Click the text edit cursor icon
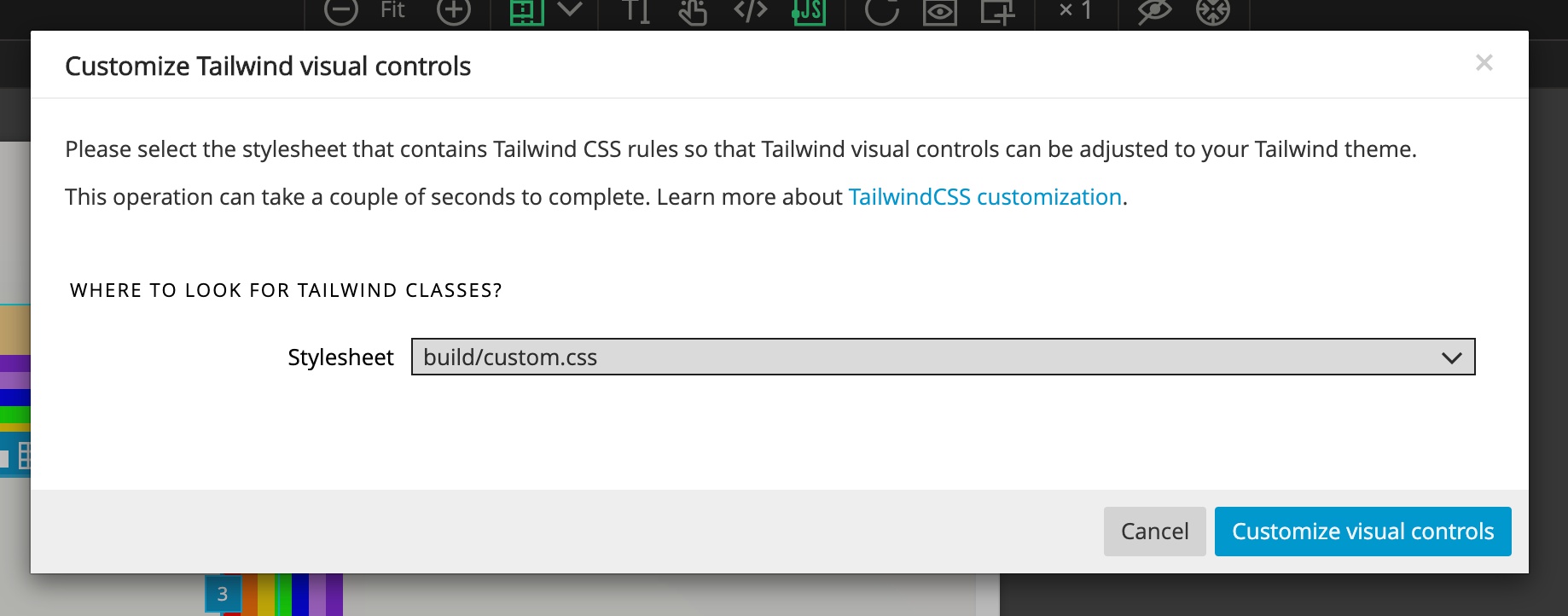This screenshot has height=616, width=1568. (636, 11)
